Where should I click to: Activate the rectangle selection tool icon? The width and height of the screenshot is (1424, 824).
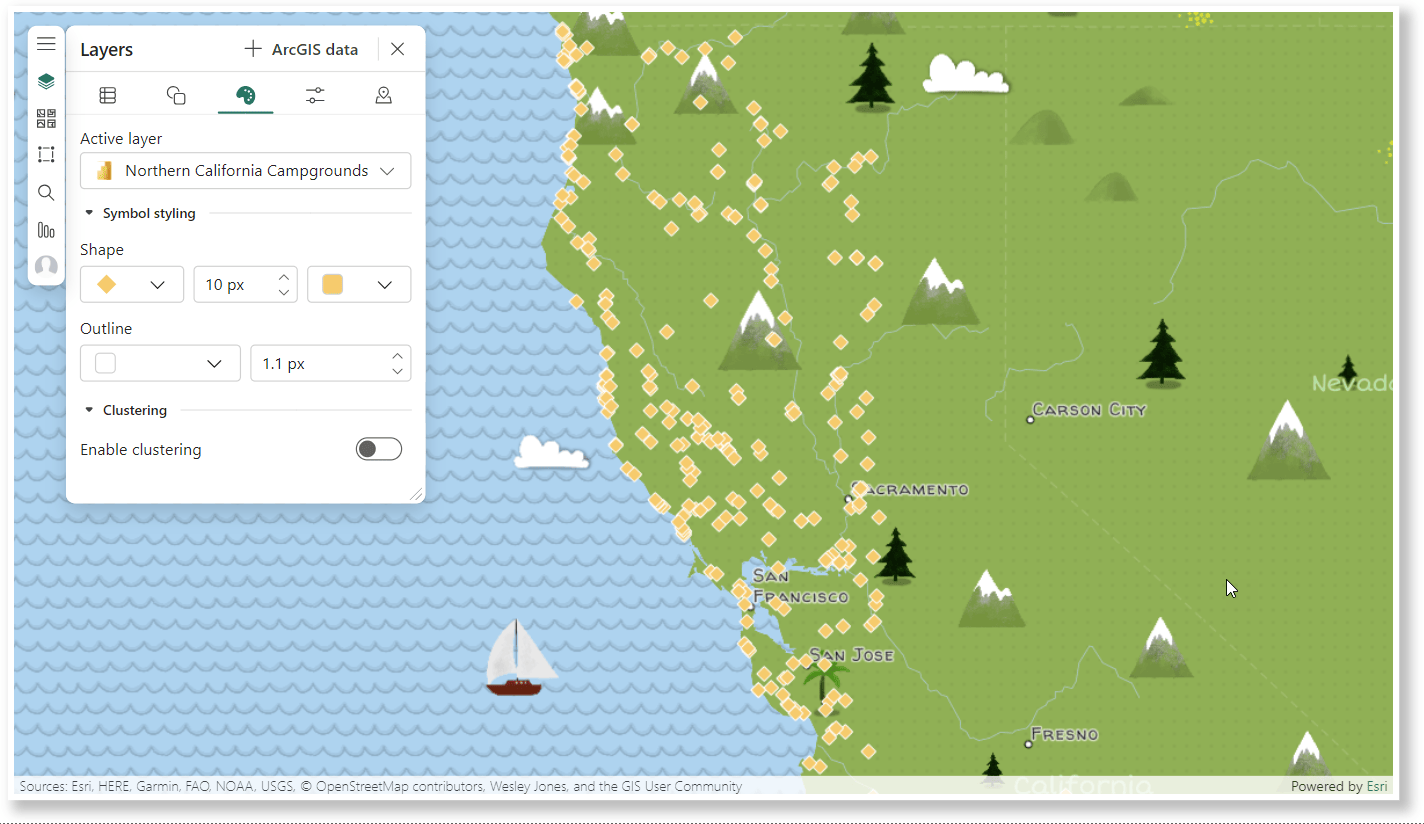pyautogui.click(x=46, y=155)
